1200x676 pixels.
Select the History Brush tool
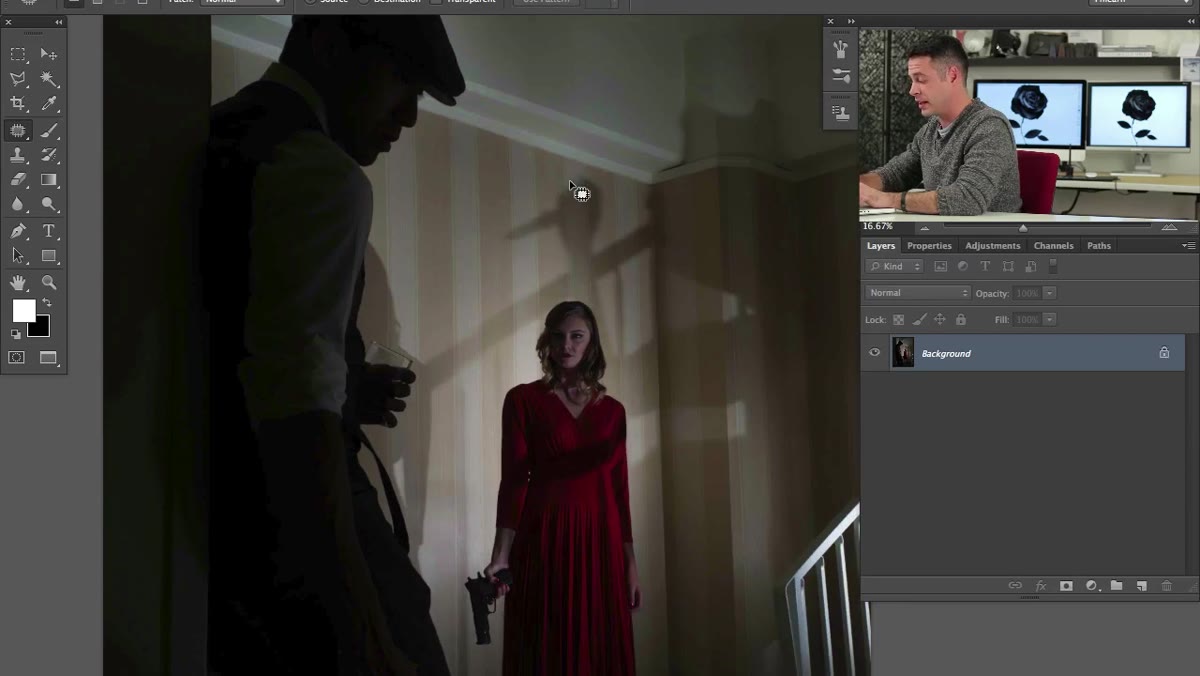[49, 155]
